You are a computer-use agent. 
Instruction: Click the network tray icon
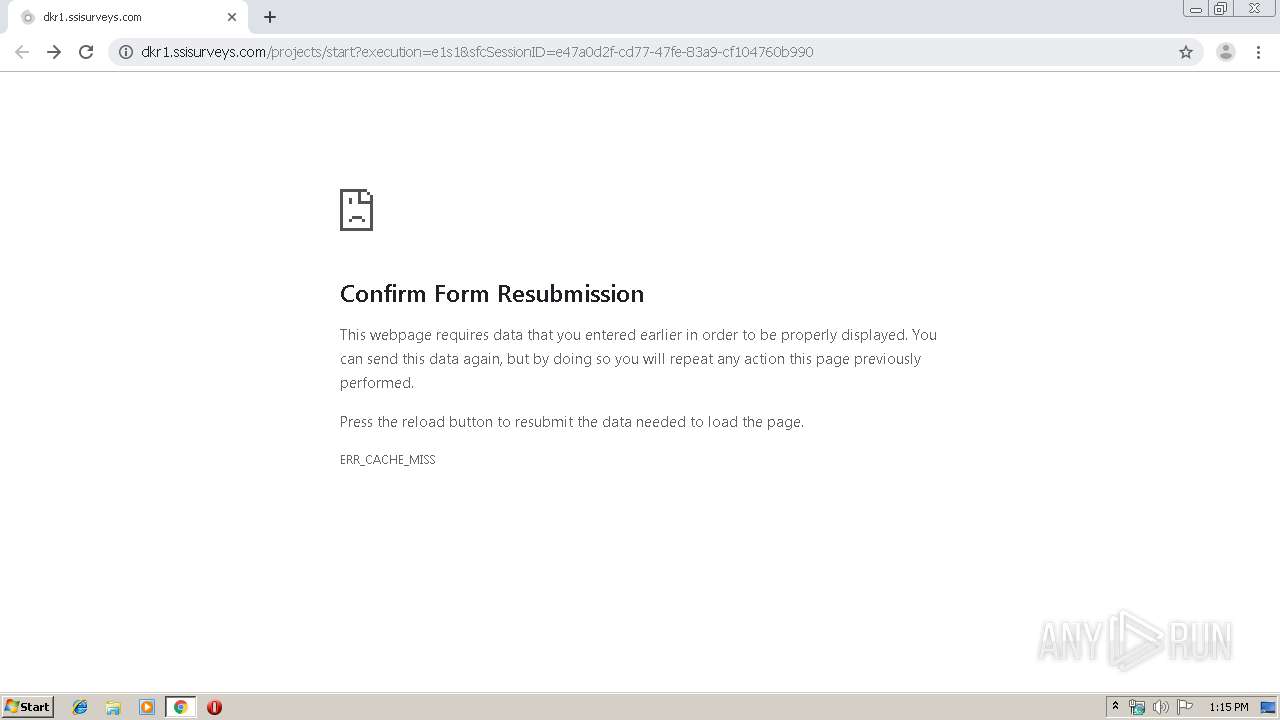[x=1137, y=707]
